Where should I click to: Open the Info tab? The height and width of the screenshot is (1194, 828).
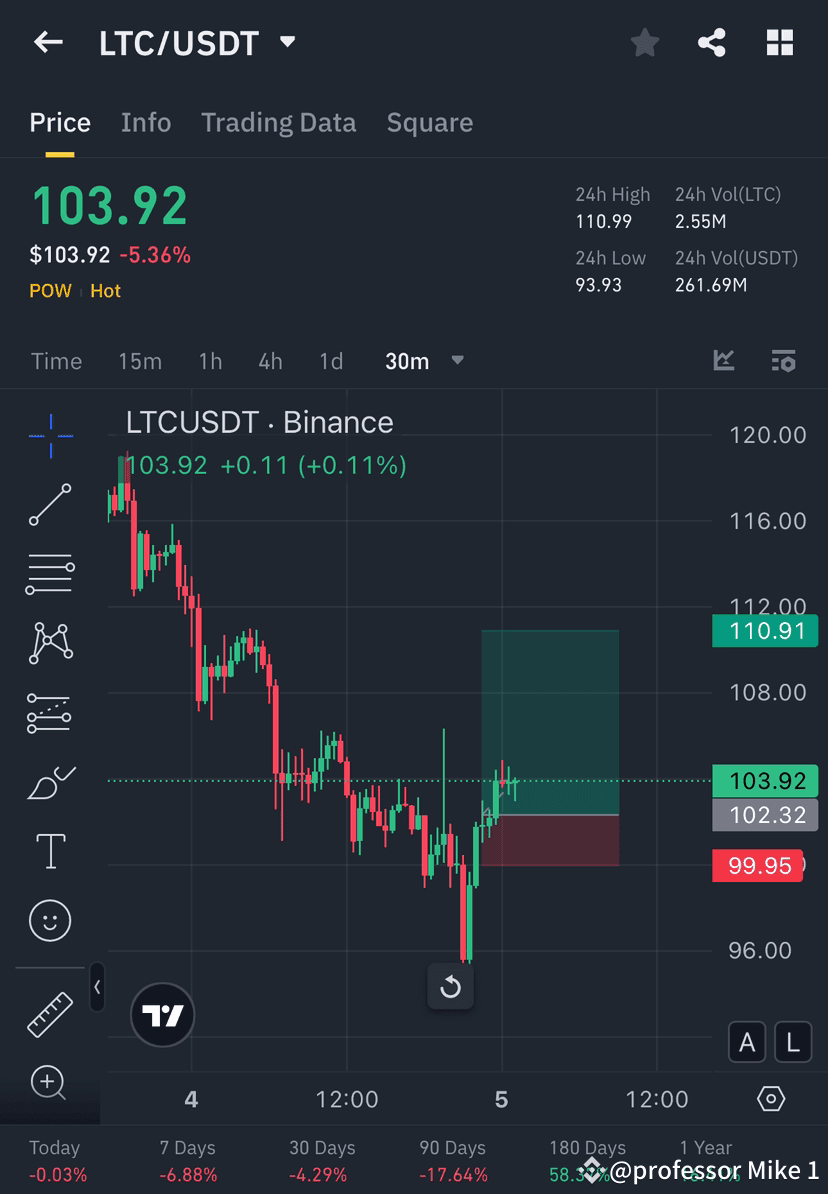146,122
